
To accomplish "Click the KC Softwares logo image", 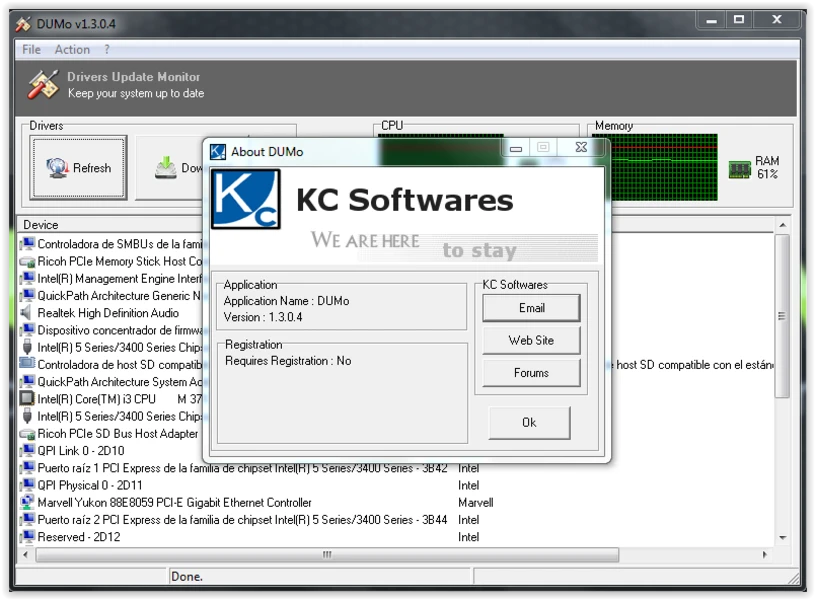I will 246,199.
